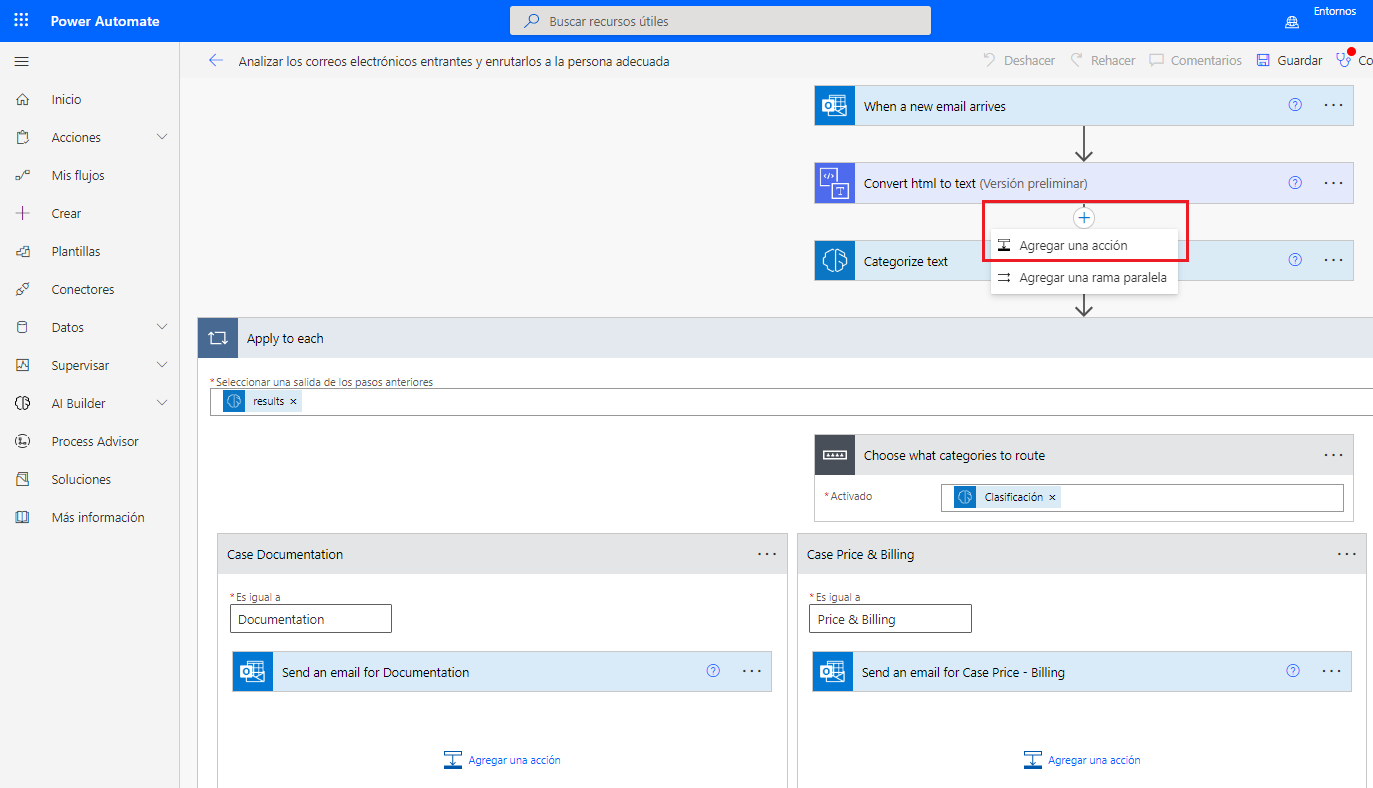Open more options for Categorize text
Screen dimensions: 1373x788
pos(1333,260)
